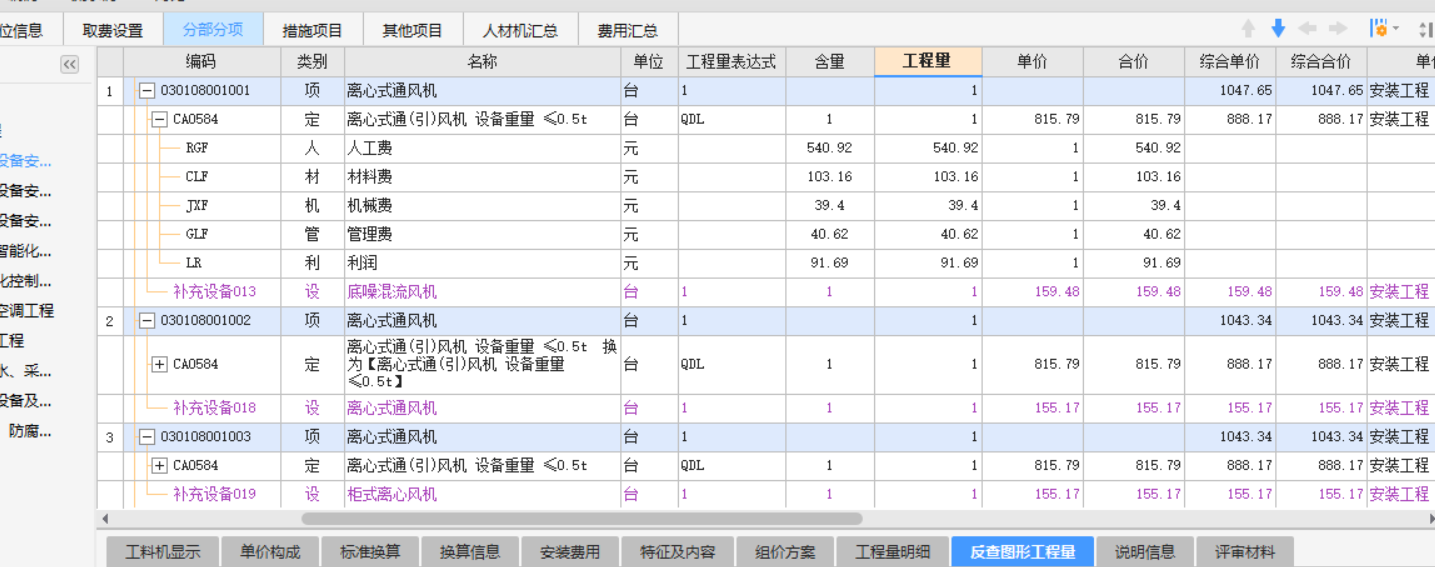1435x567 pixels.
Task: Open the 其他项目 tab
Action: (x=413, y=30)
